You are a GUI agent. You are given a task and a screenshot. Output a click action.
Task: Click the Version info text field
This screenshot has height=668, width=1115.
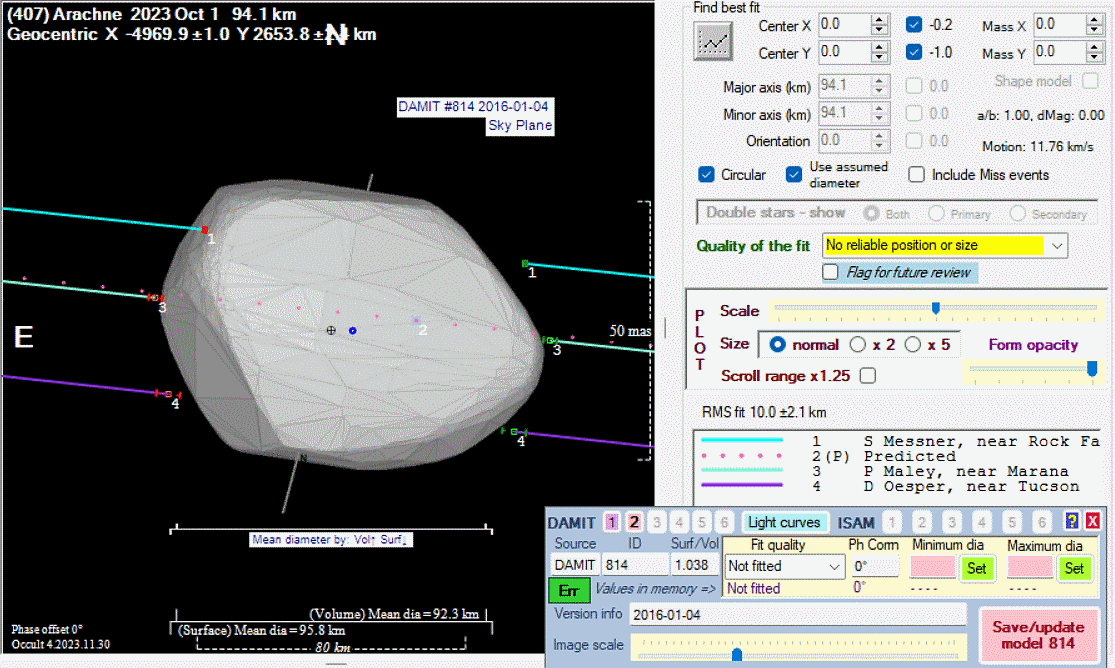pyautogui.click(x=796, y=614)
